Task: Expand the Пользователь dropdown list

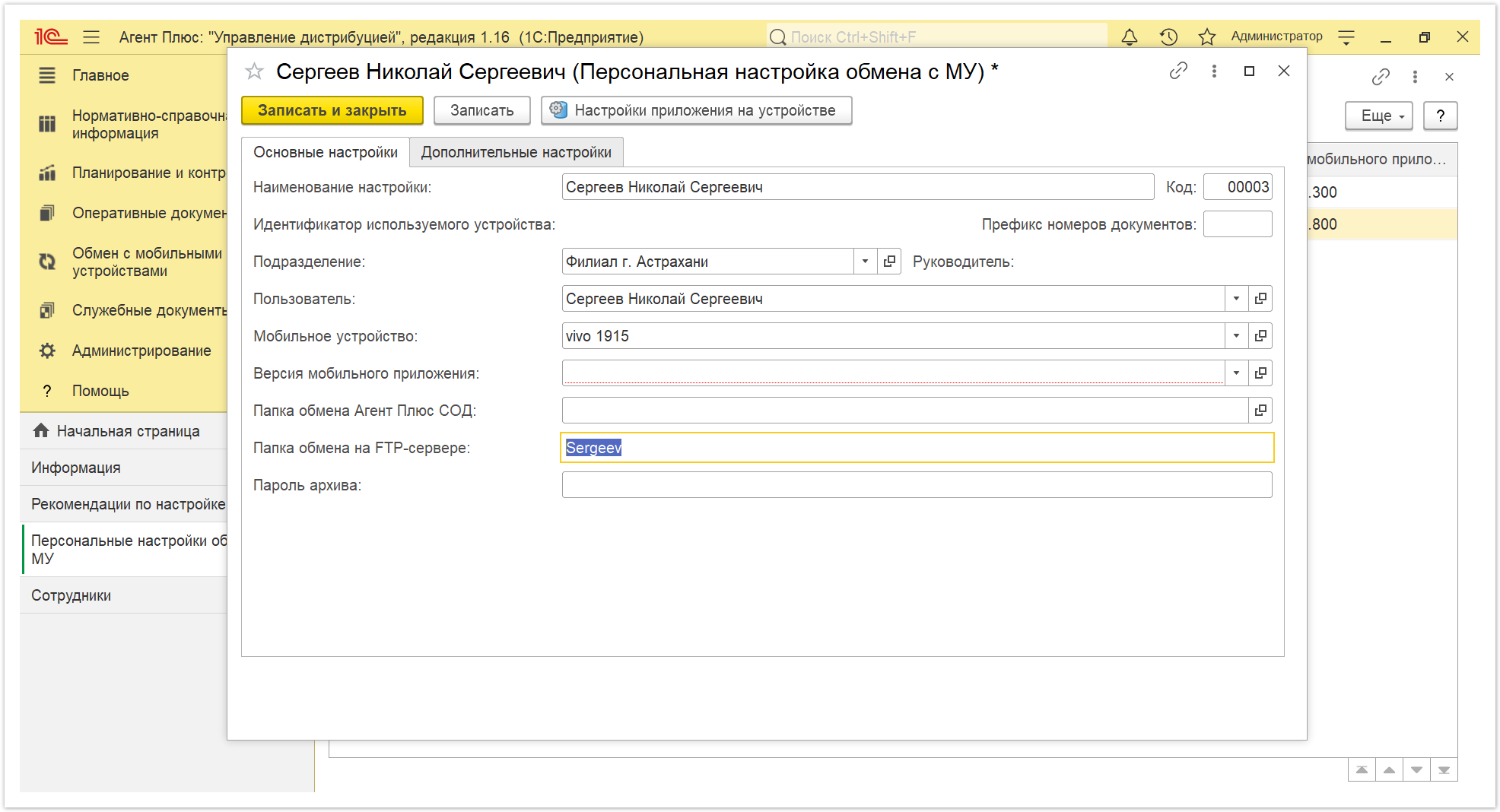Action: (1236, 299)
